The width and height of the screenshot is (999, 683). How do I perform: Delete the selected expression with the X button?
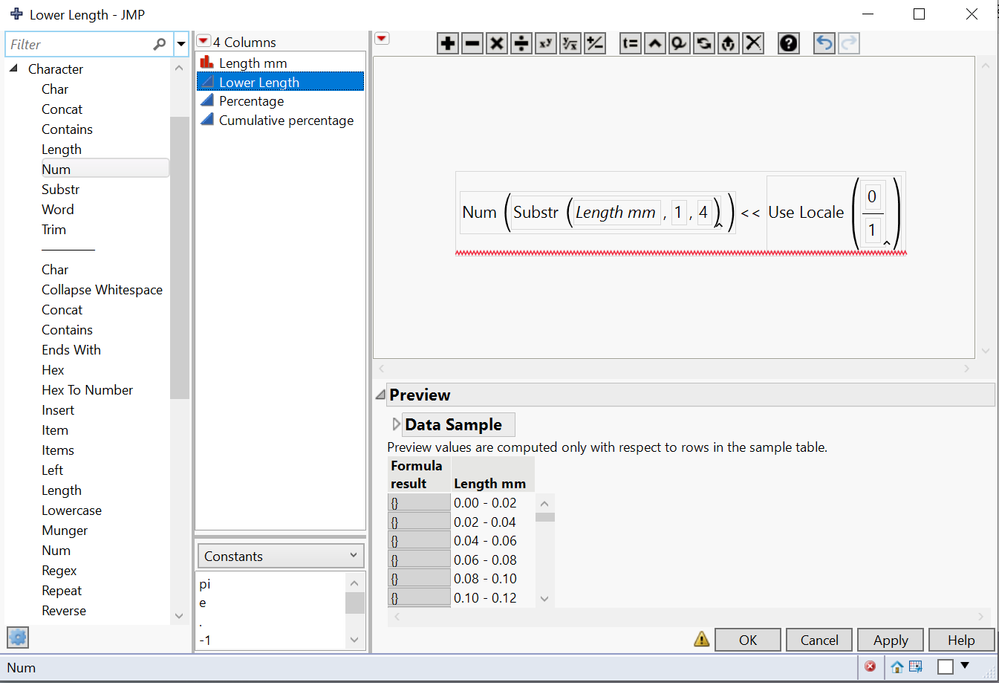pyautogui.click(x=753, y=43)
